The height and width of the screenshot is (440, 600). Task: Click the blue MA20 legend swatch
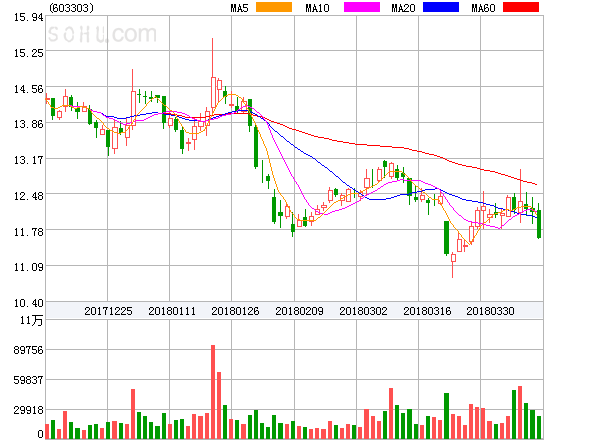(441, 7)
